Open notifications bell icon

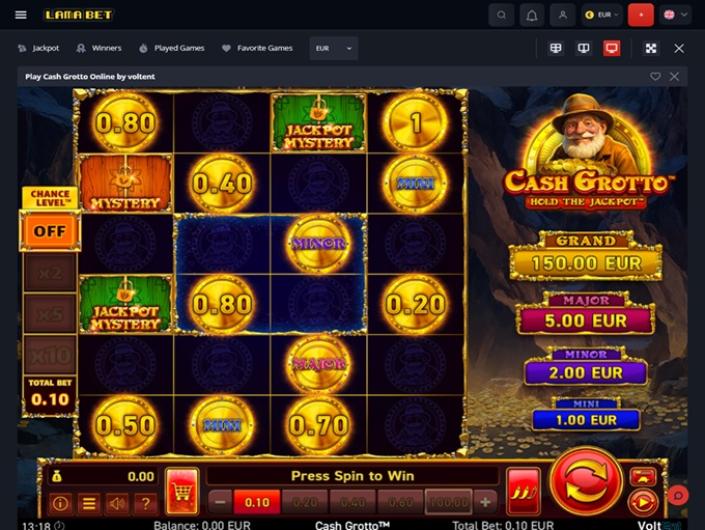point(532,15)
